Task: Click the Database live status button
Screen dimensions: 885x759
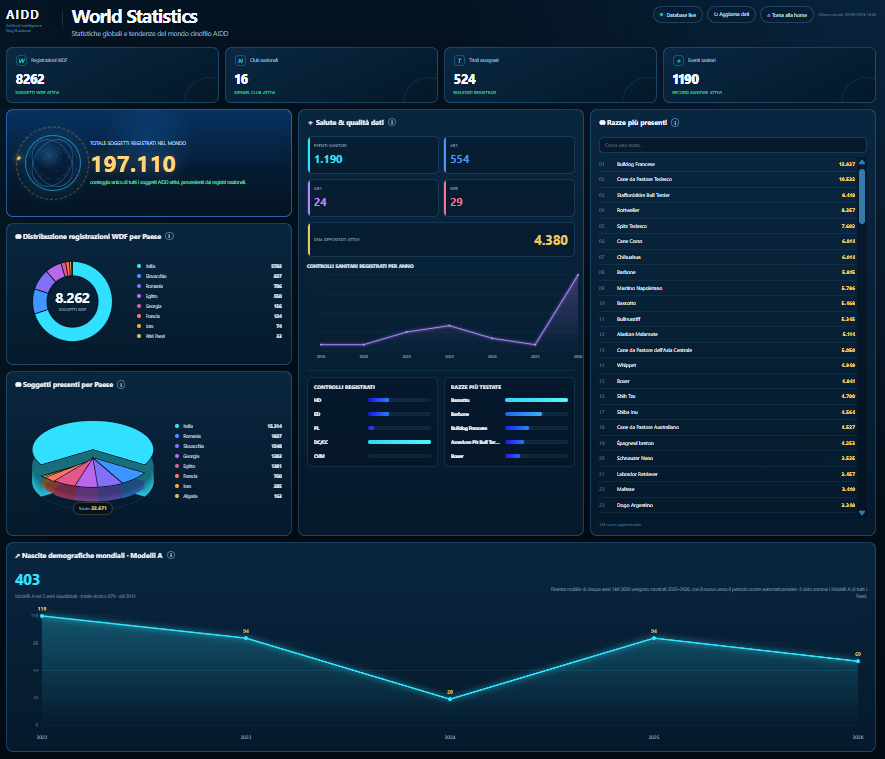Action: click(678, 15)
